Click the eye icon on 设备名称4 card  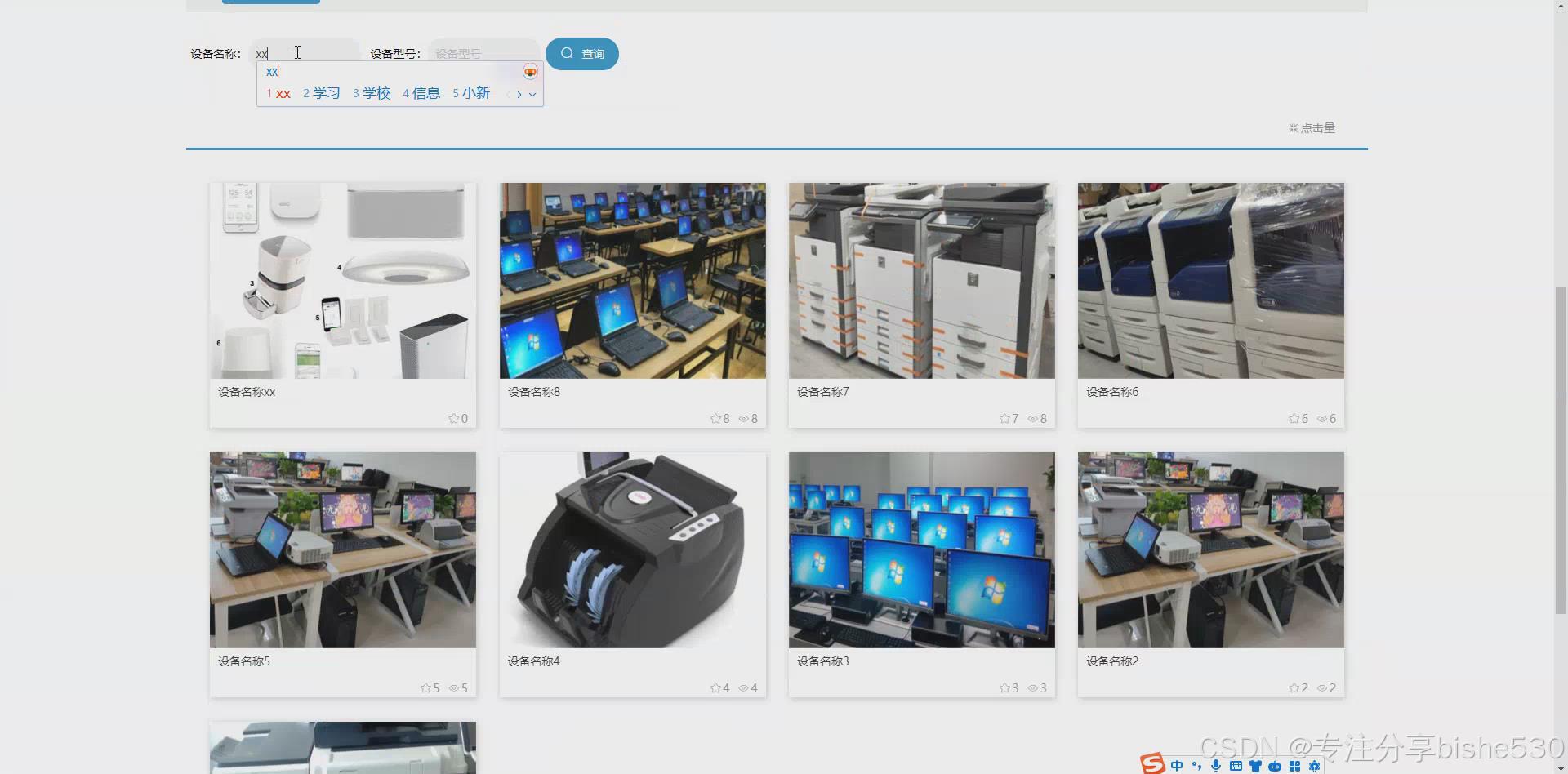point(744,688)
